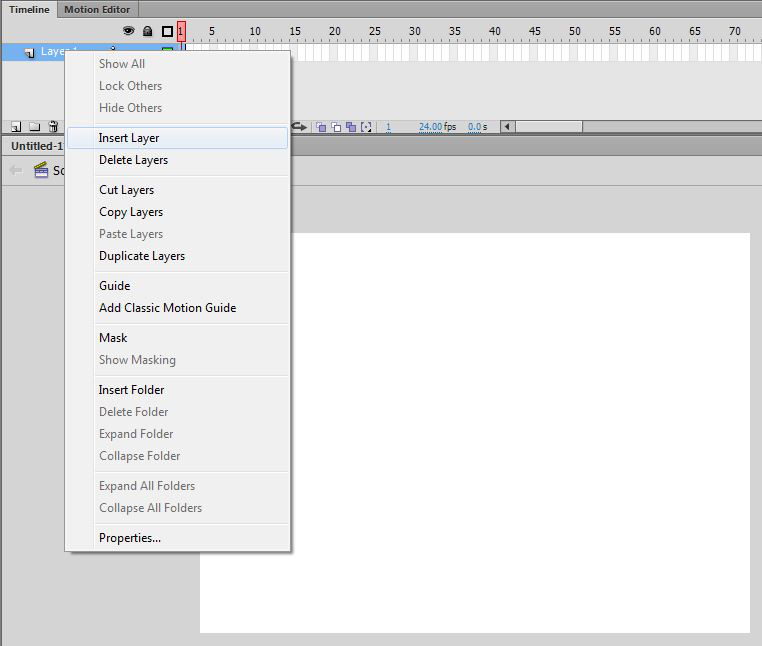Select the Untitled-1 document tab
The height and width of the screenshot is (646, 762).
37,146
